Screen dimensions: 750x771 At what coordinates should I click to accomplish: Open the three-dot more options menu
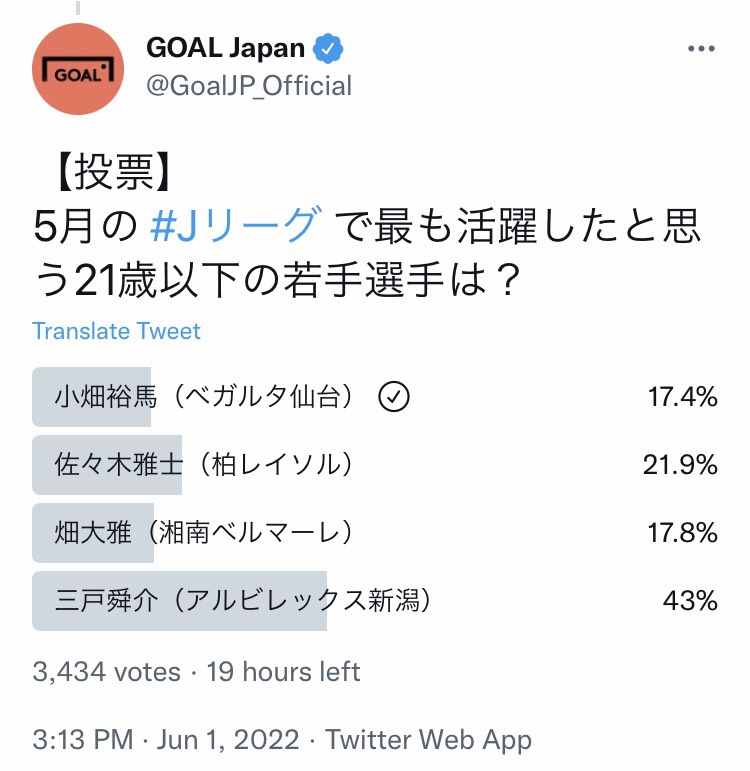[x=700, y=49]
